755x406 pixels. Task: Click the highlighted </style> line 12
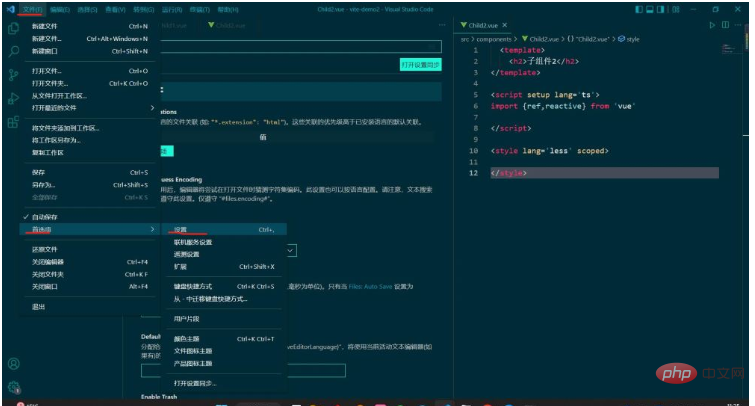coord(604,173)
